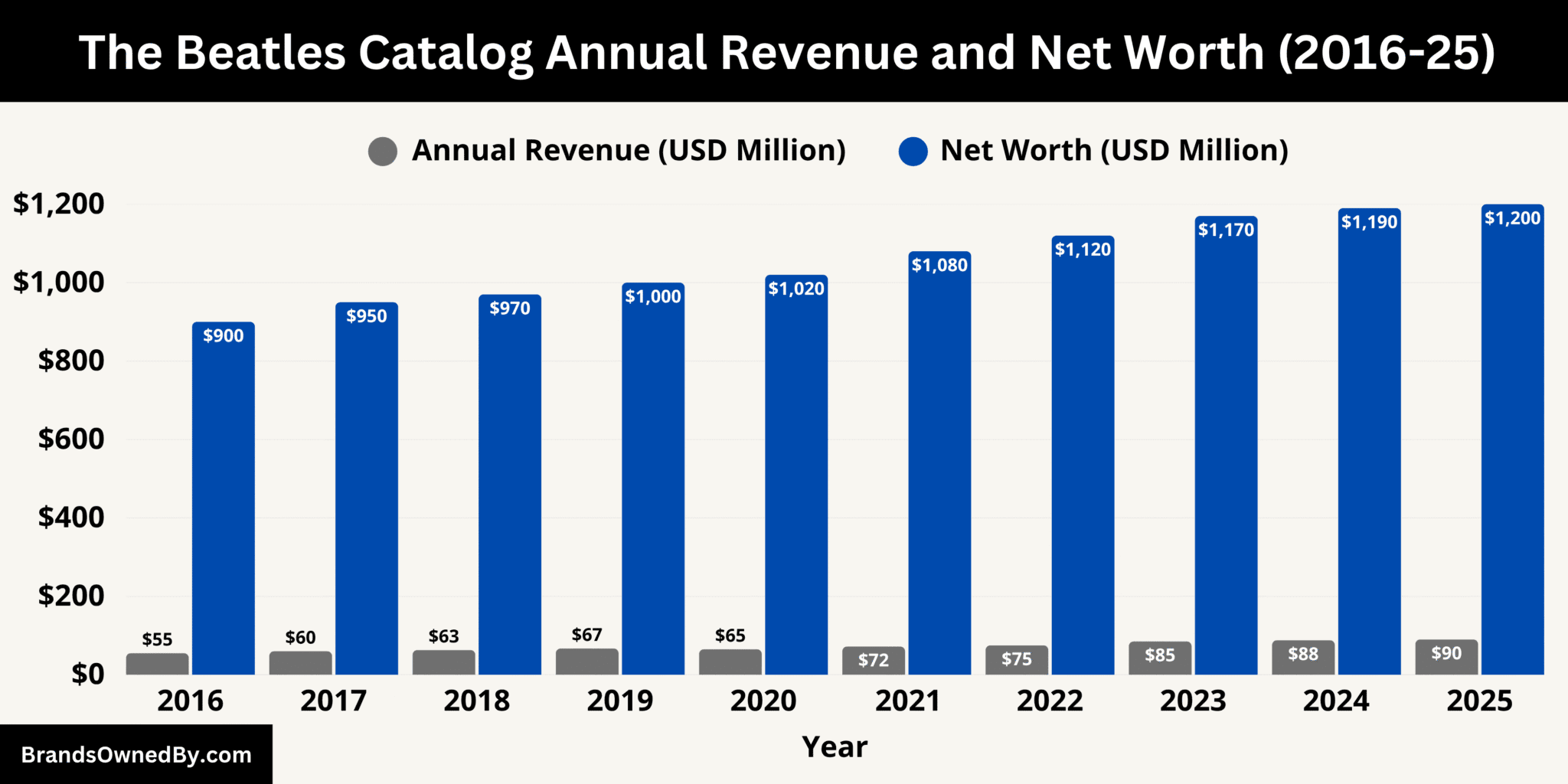1568x784 pixels.
Task: Click the 2019 x-axis label
Action: [619, 701]
